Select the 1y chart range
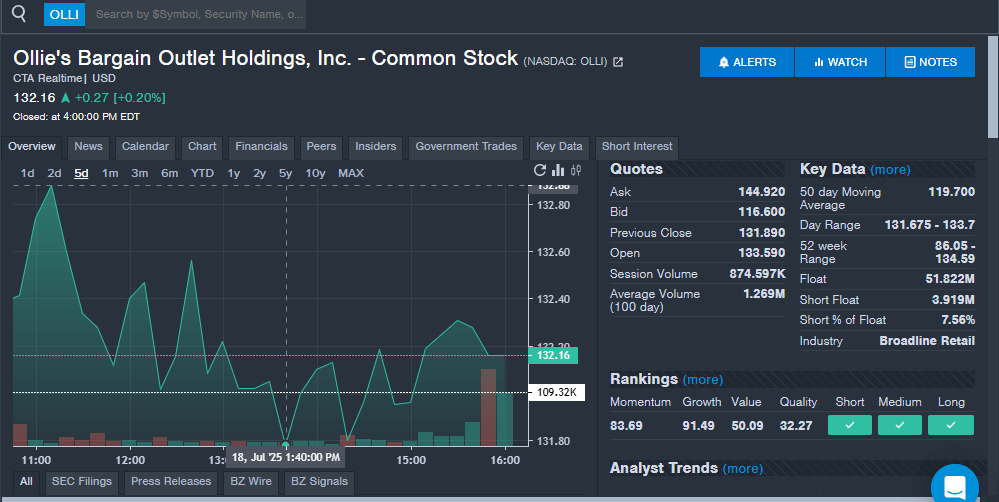 234,173
